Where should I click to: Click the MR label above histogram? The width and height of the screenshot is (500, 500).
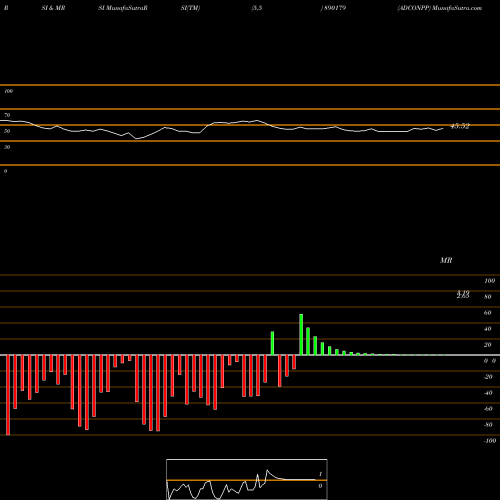click(x=446, y=260)
